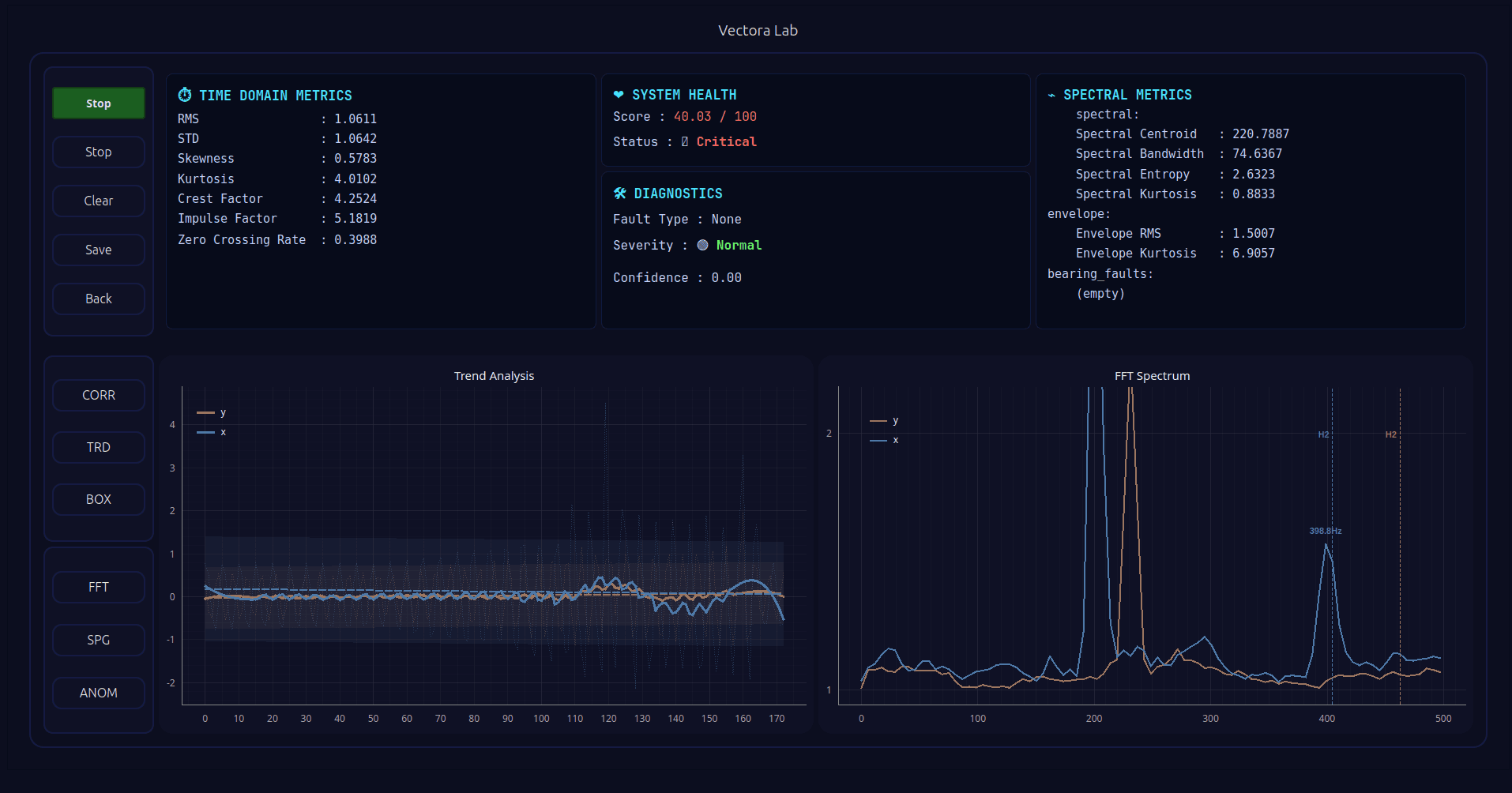The height and width of the screenshot is (793, 1512).
Task: Show the ANOM anomaly view
Action: click(x=99, y=693)
